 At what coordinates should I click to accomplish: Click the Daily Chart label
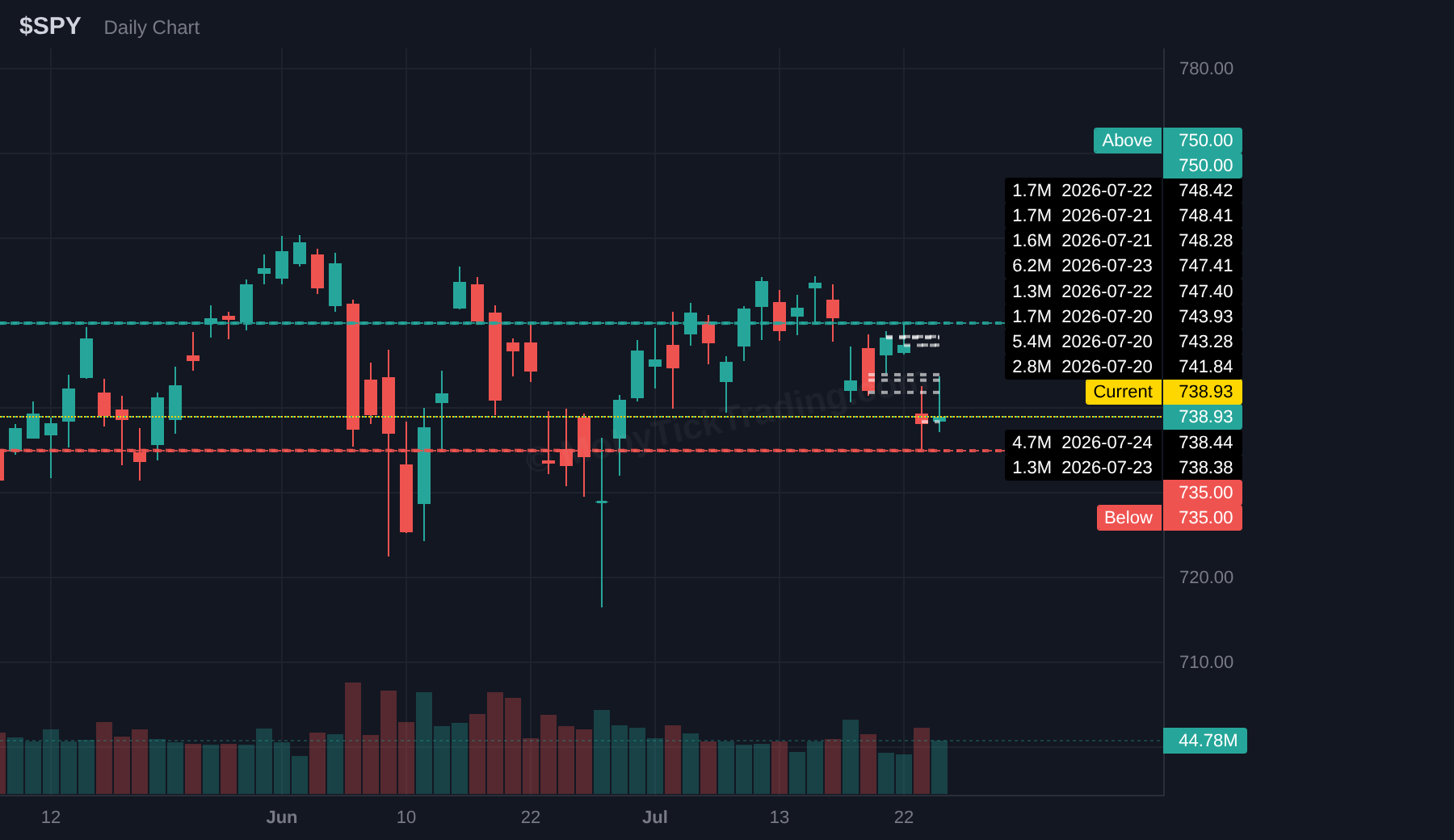(x=152, y=27)
